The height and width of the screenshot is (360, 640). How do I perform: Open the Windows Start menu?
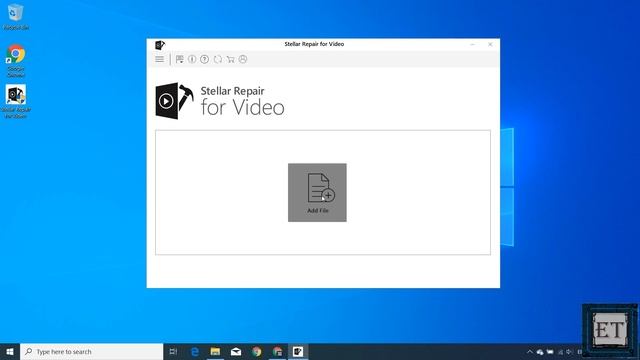click(10, 351)
